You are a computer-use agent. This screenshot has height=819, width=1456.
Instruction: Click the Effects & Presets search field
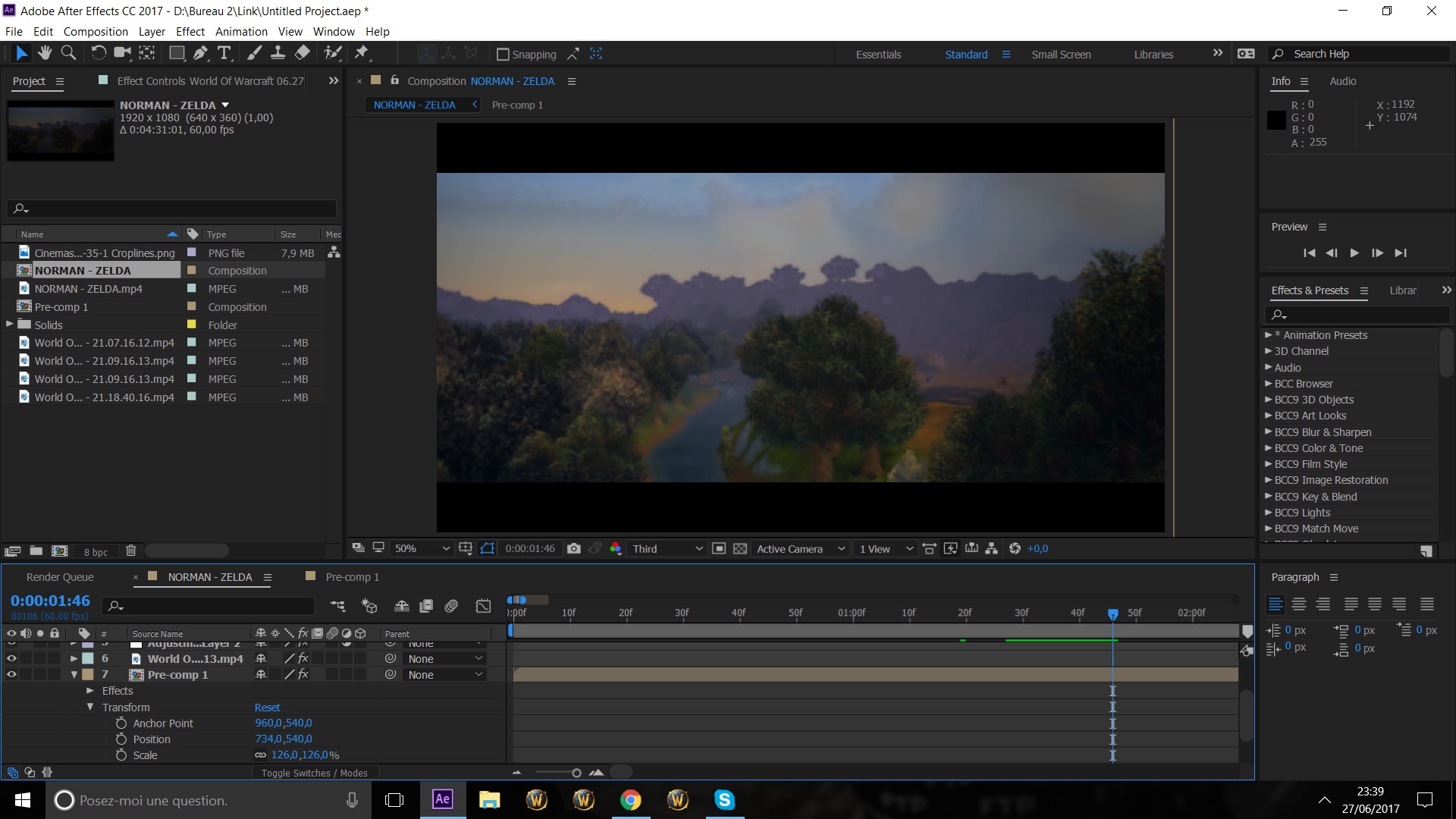[x=1357, y=314]
